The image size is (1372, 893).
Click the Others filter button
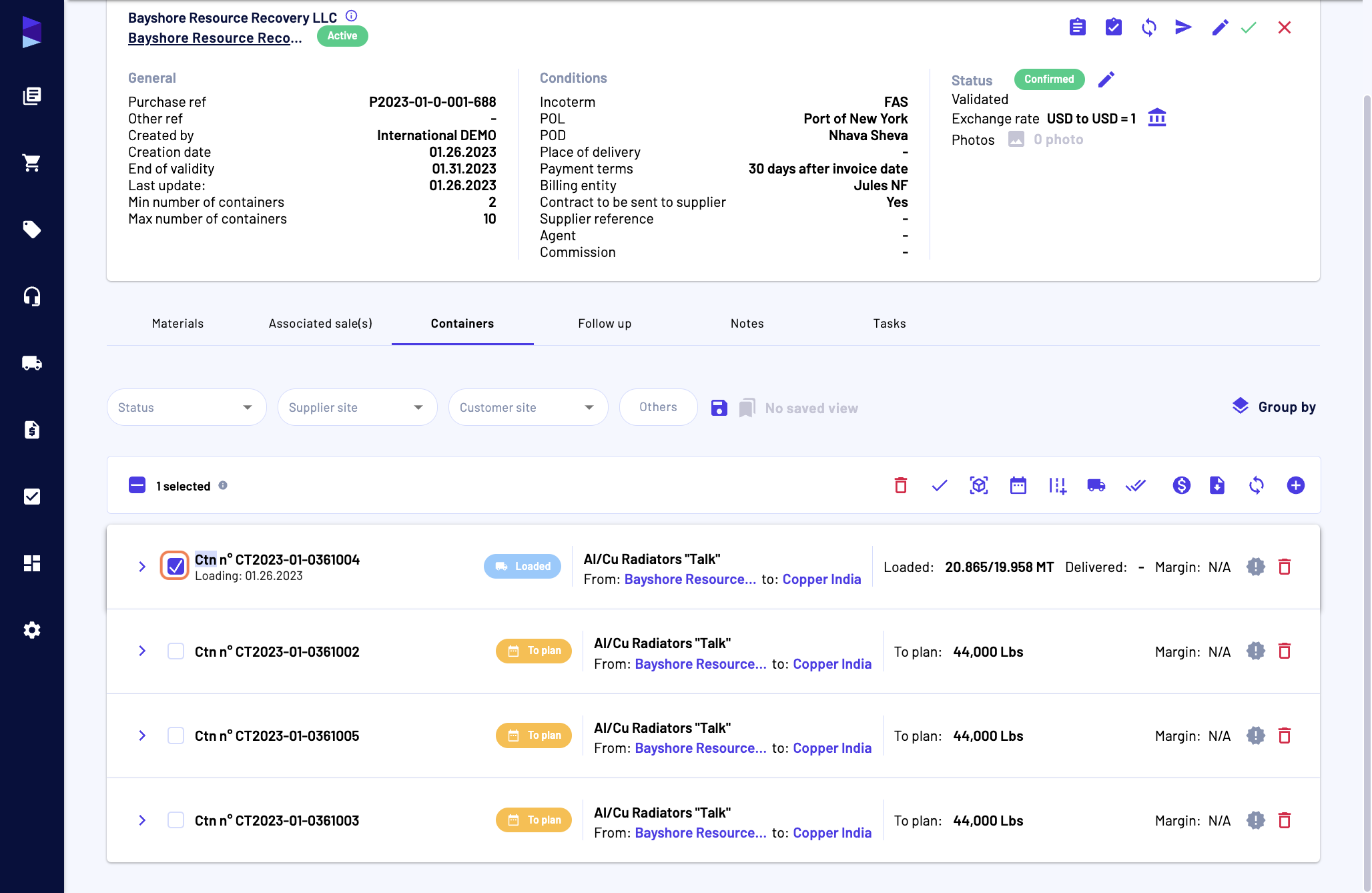coord(658,407)
